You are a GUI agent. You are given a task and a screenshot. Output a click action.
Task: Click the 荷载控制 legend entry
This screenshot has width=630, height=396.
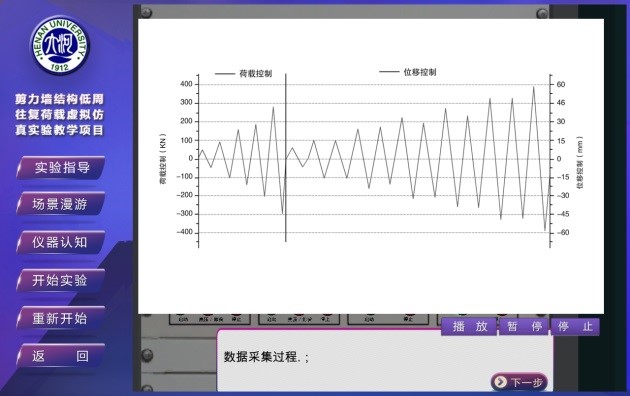pyautogui.click(x=243, y=73)
